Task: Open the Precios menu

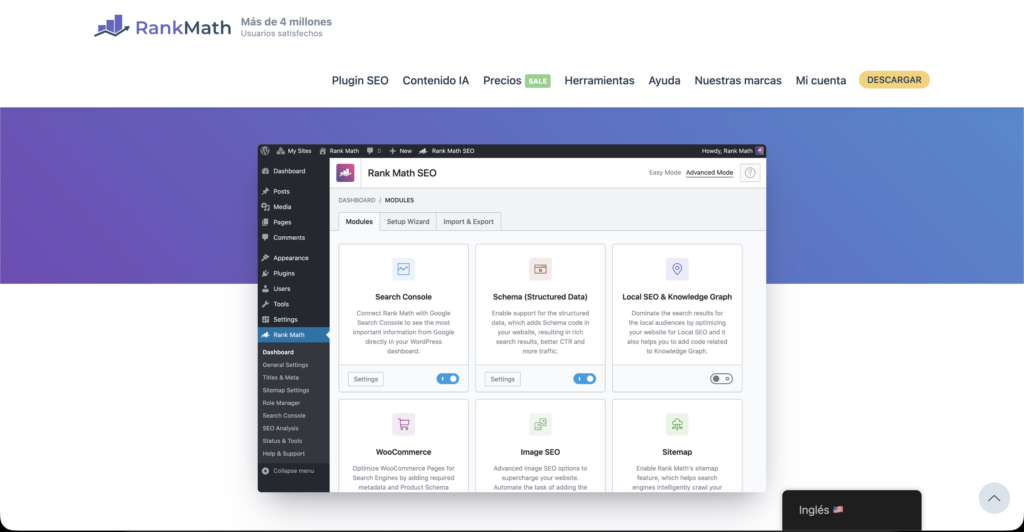Action: [502, 80]
